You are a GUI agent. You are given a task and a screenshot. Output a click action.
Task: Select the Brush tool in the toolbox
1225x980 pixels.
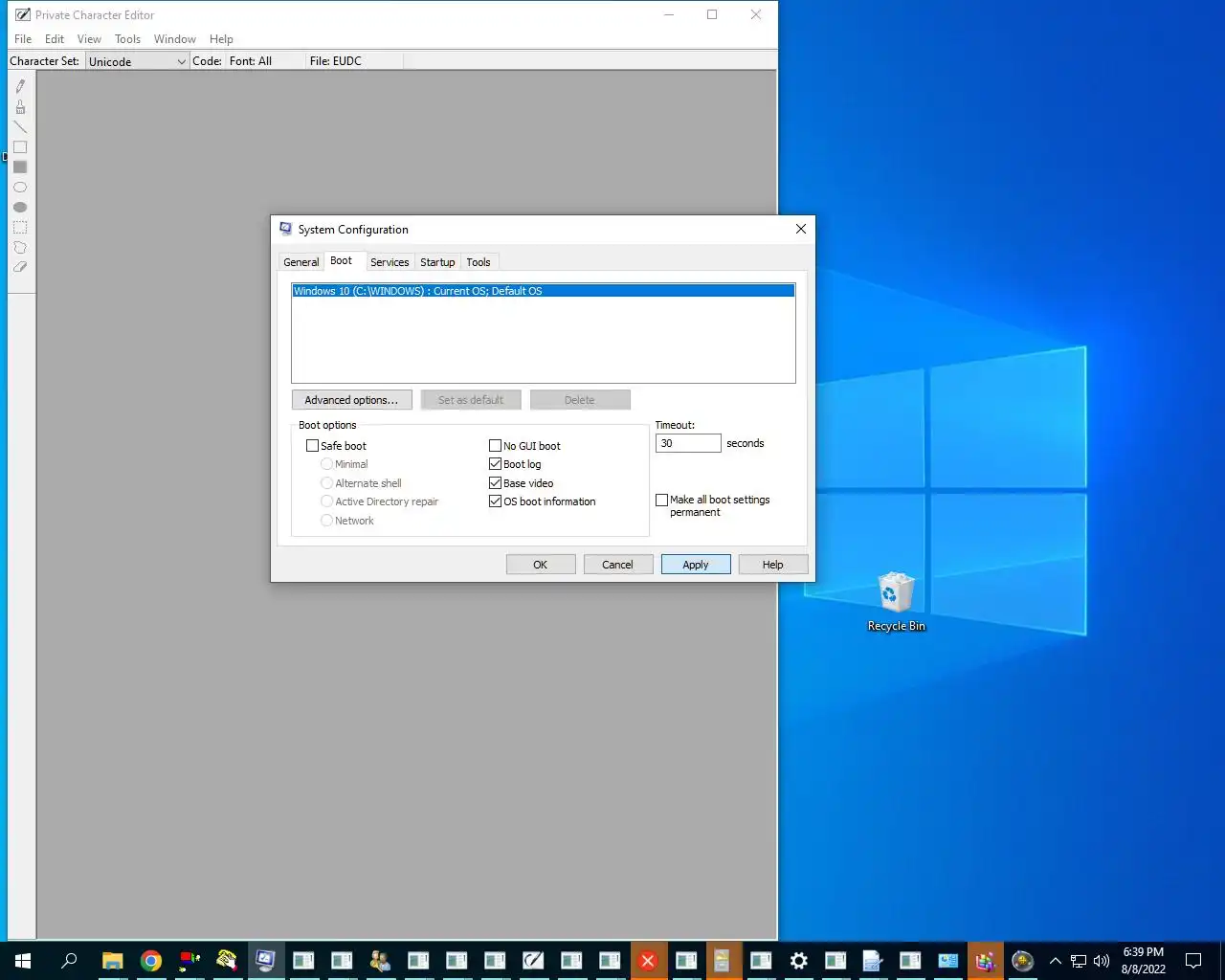point(20,106)
